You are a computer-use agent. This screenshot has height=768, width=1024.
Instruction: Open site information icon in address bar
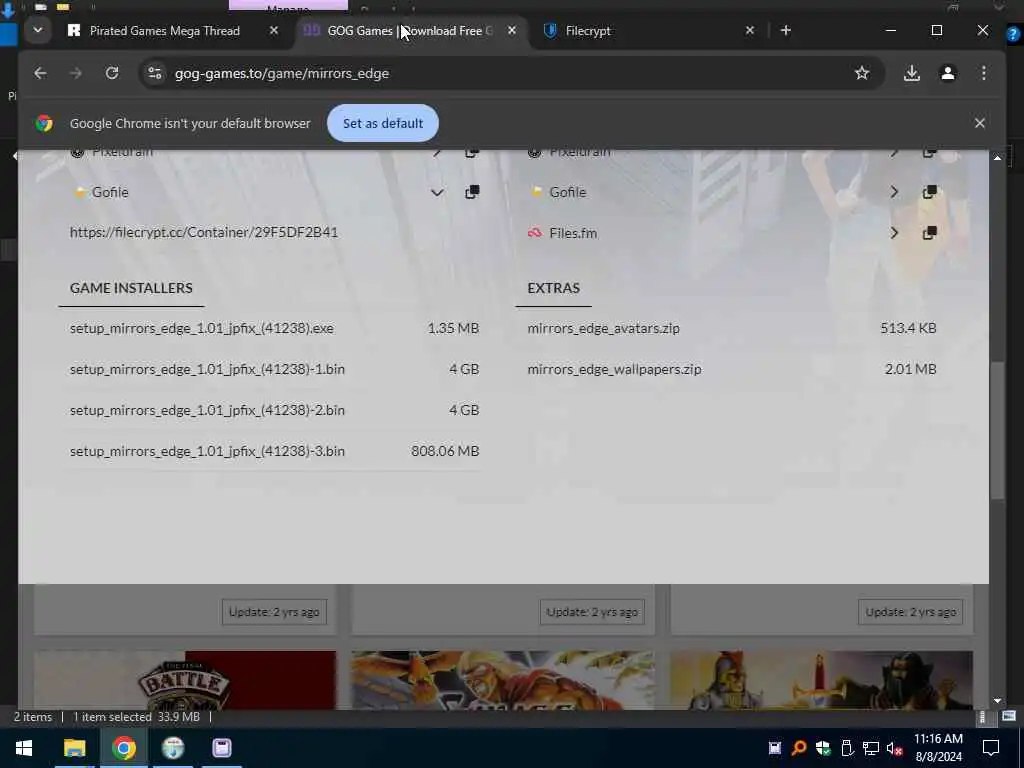[x=155, y=73]
